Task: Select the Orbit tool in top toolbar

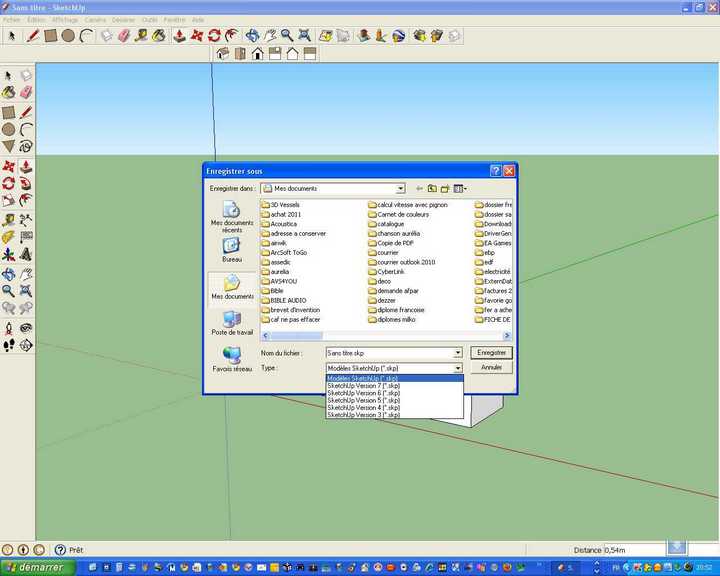Action: [x=252, y=36]
